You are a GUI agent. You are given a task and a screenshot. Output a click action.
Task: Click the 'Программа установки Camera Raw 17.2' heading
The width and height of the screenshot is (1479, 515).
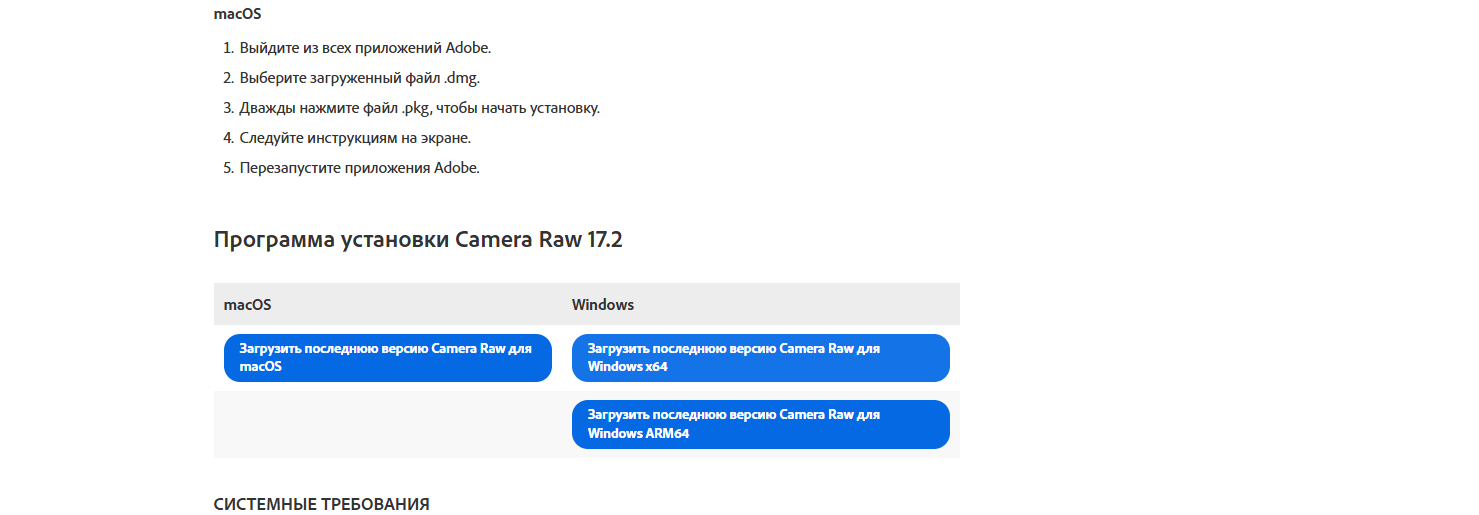pyautogui.click(x=418, y=240)
